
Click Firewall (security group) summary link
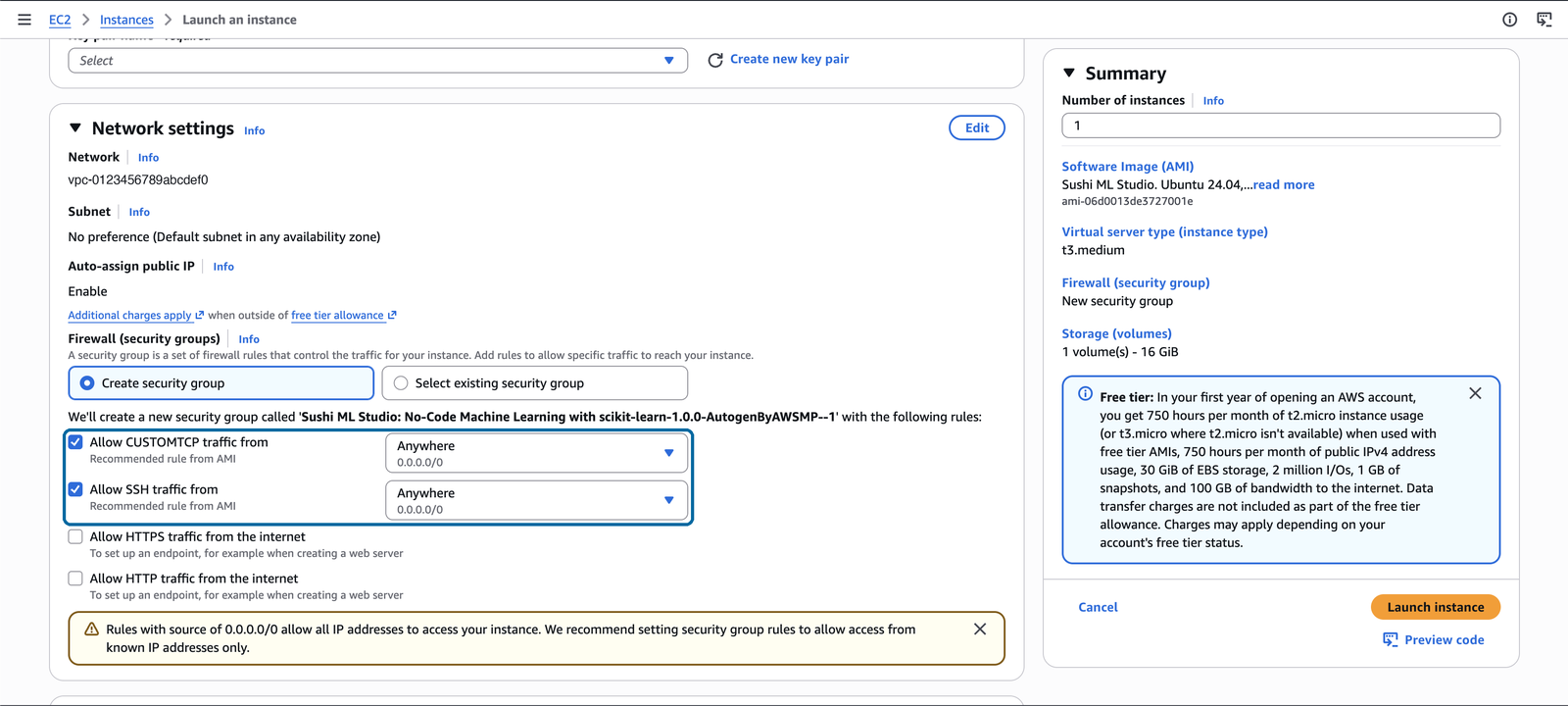[1136, 282]
